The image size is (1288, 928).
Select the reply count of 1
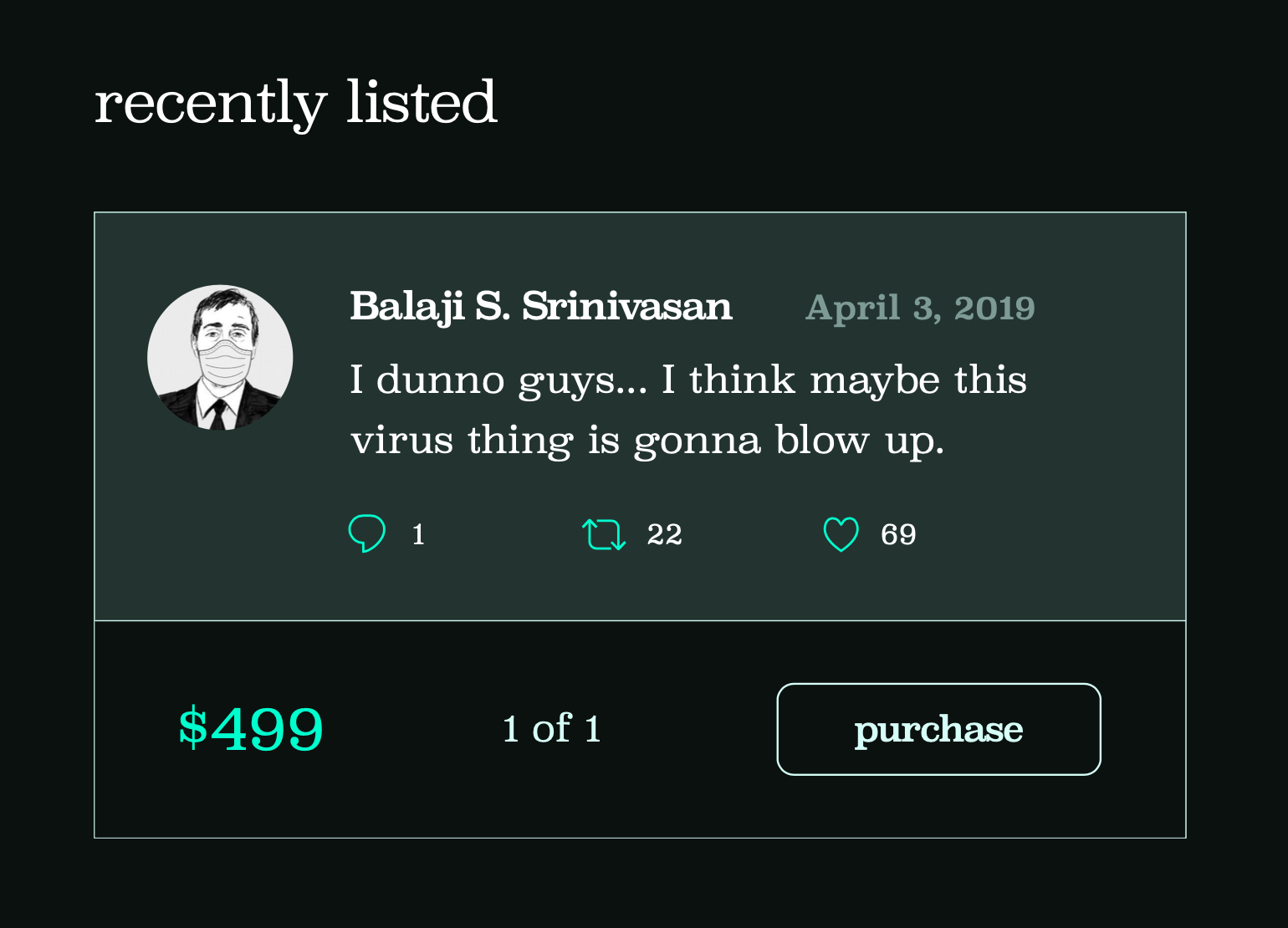[418, 534]
